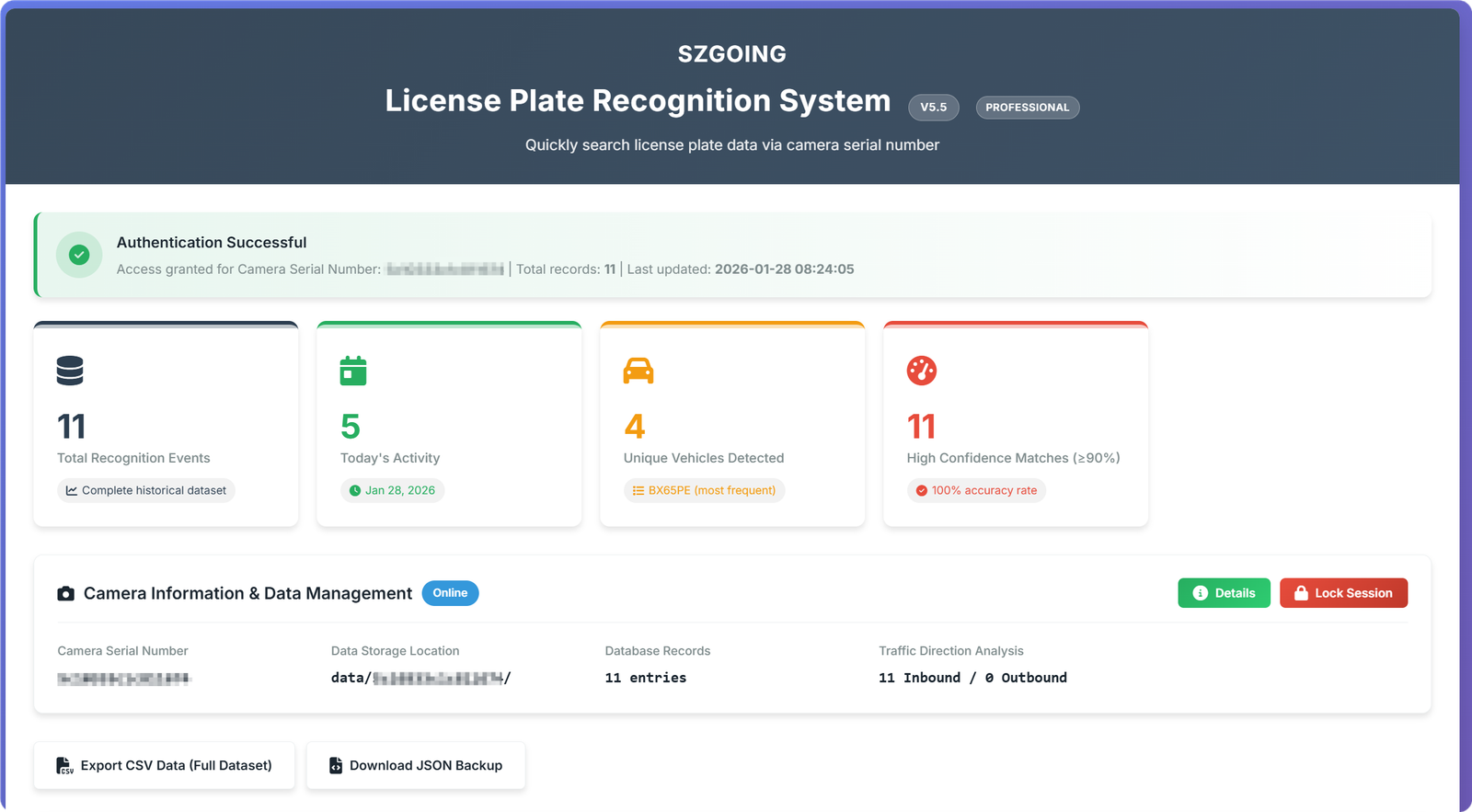Click the database stack icon

pyautogui.click(x=70, y=371)
